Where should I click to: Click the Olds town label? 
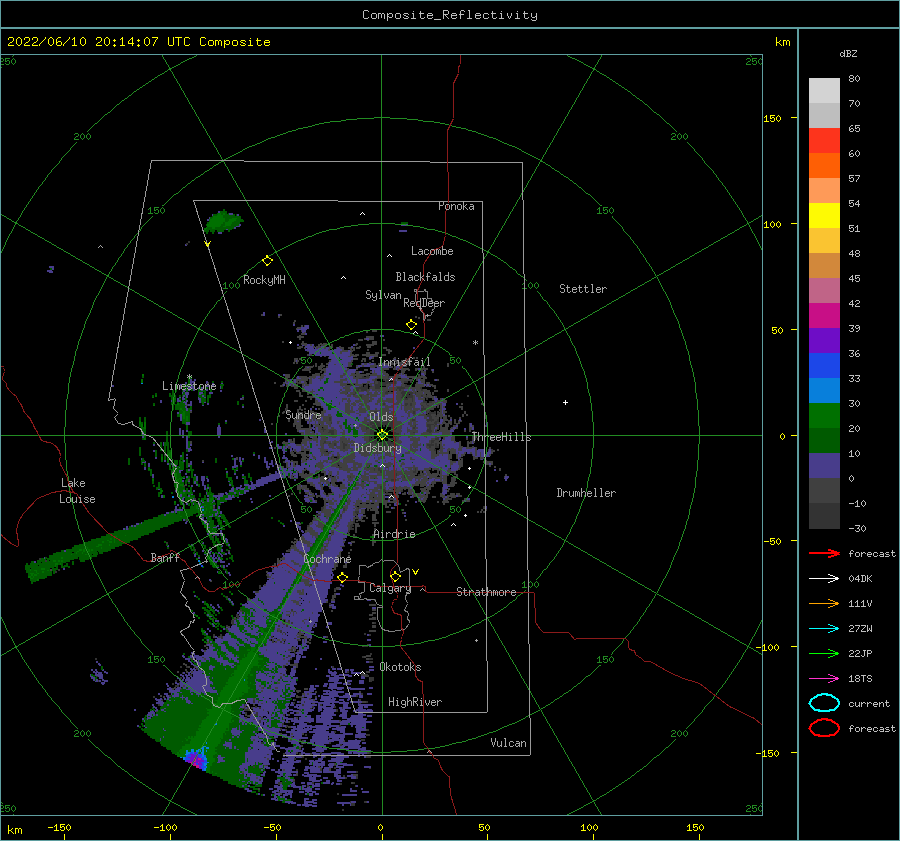click(381, 417)
